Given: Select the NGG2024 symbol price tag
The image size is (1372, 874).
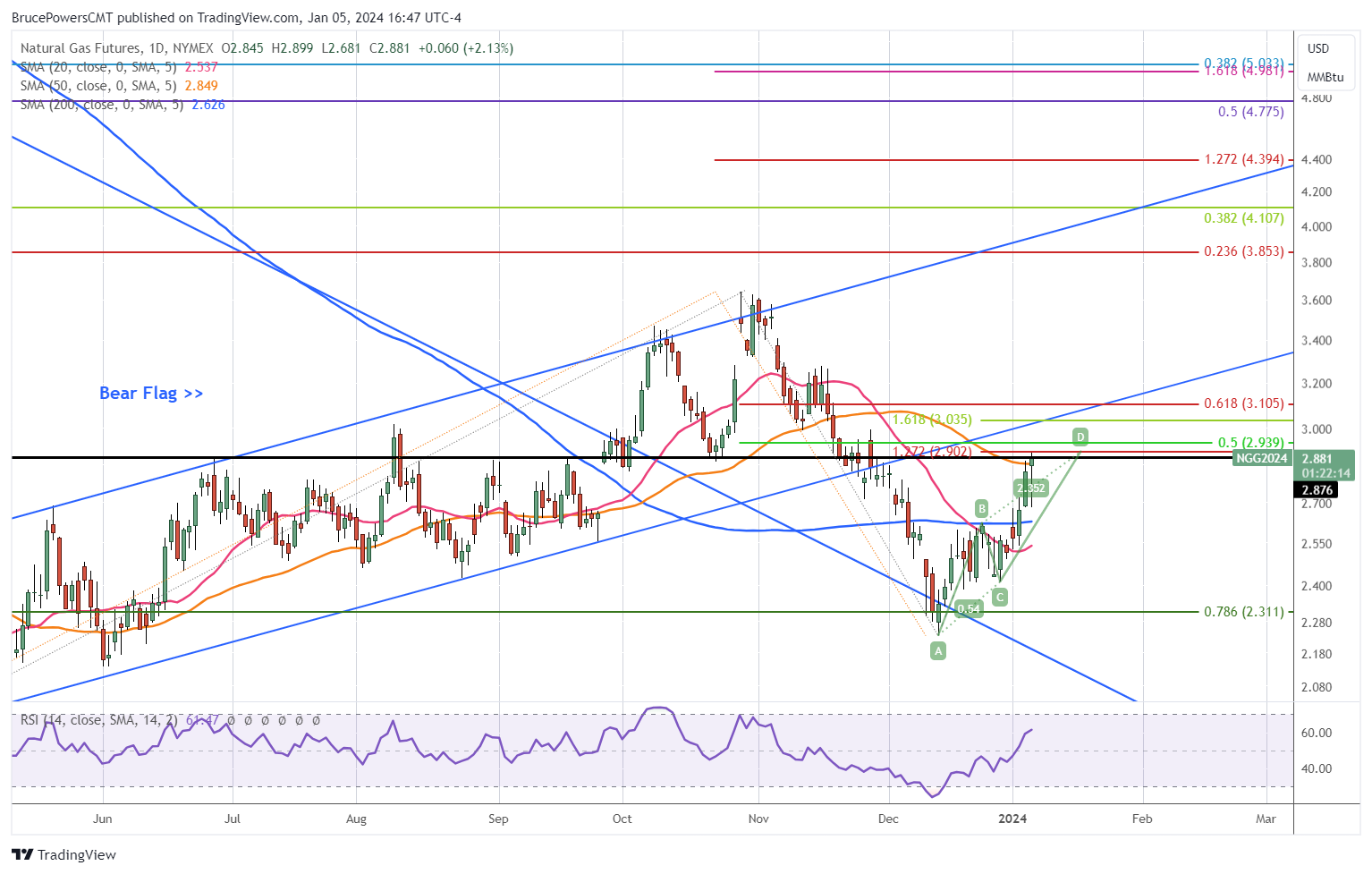Looking at the screenshot, I should (x=1261, y=458).
